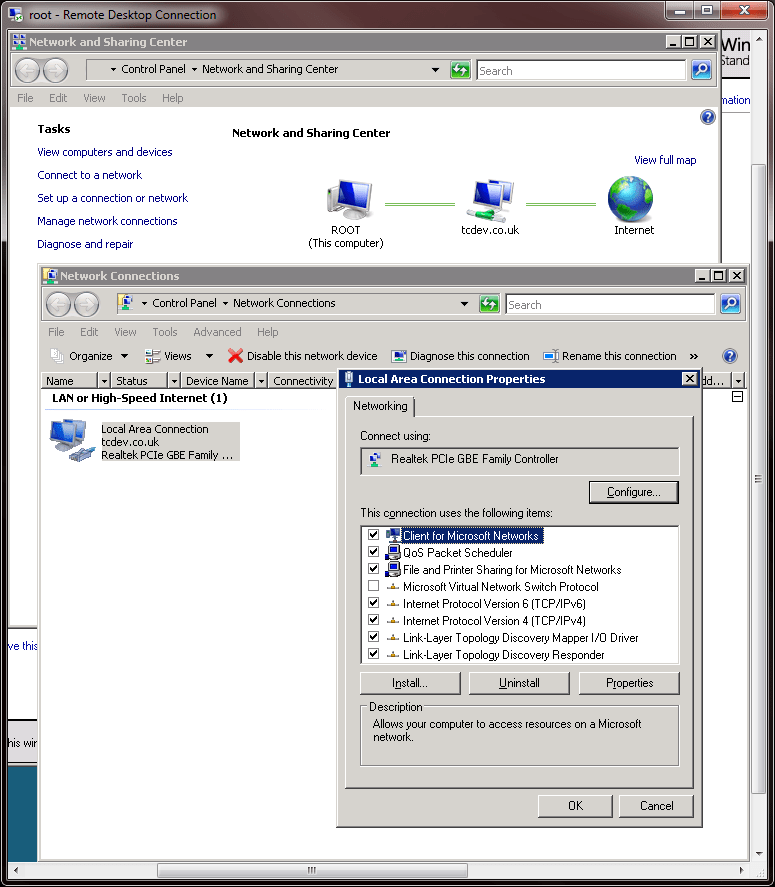
Task: Open Views dropdown arrow
Action: (x=209, y=356)
